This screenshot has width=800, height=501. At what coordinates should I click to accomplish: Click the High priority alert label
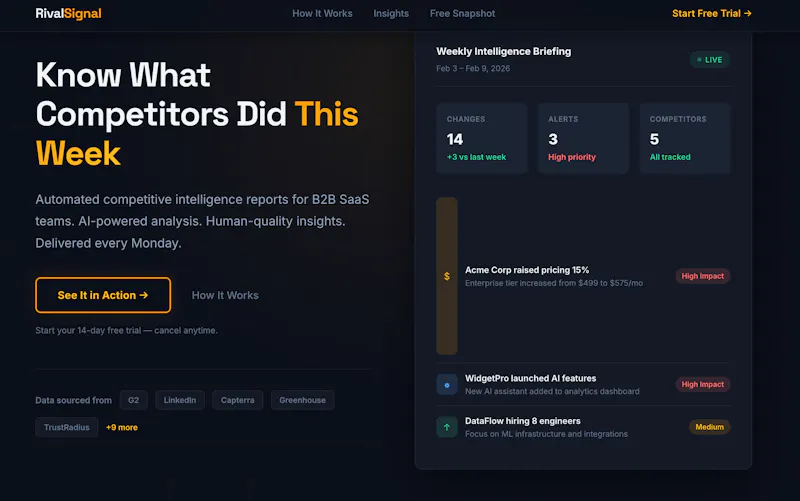tap(571, 157)
